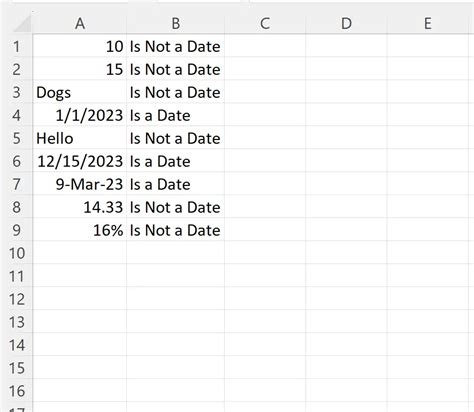The image size is (474, 412).
Task: Select the cell with 12/15/2023
Action: (x=80, y=161)
